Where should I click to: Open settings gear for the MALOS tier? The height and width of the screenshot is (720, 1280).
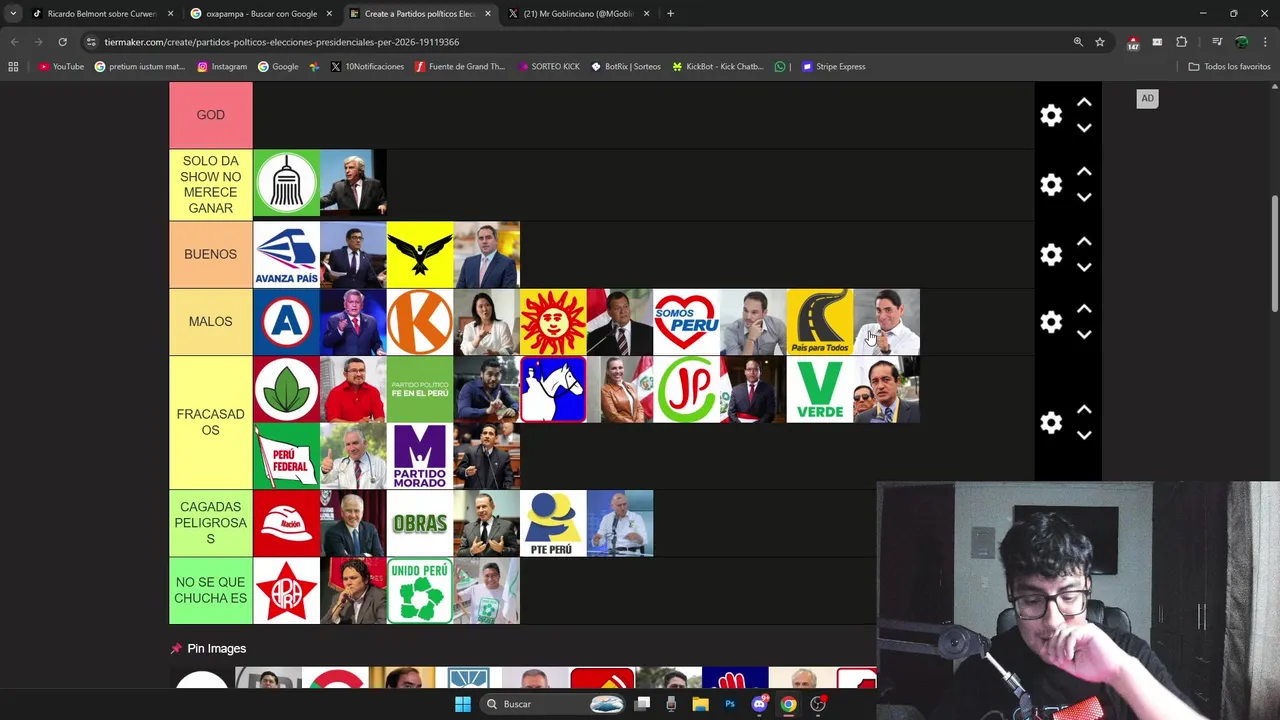pyautogui.click(x=1051, y=322)
